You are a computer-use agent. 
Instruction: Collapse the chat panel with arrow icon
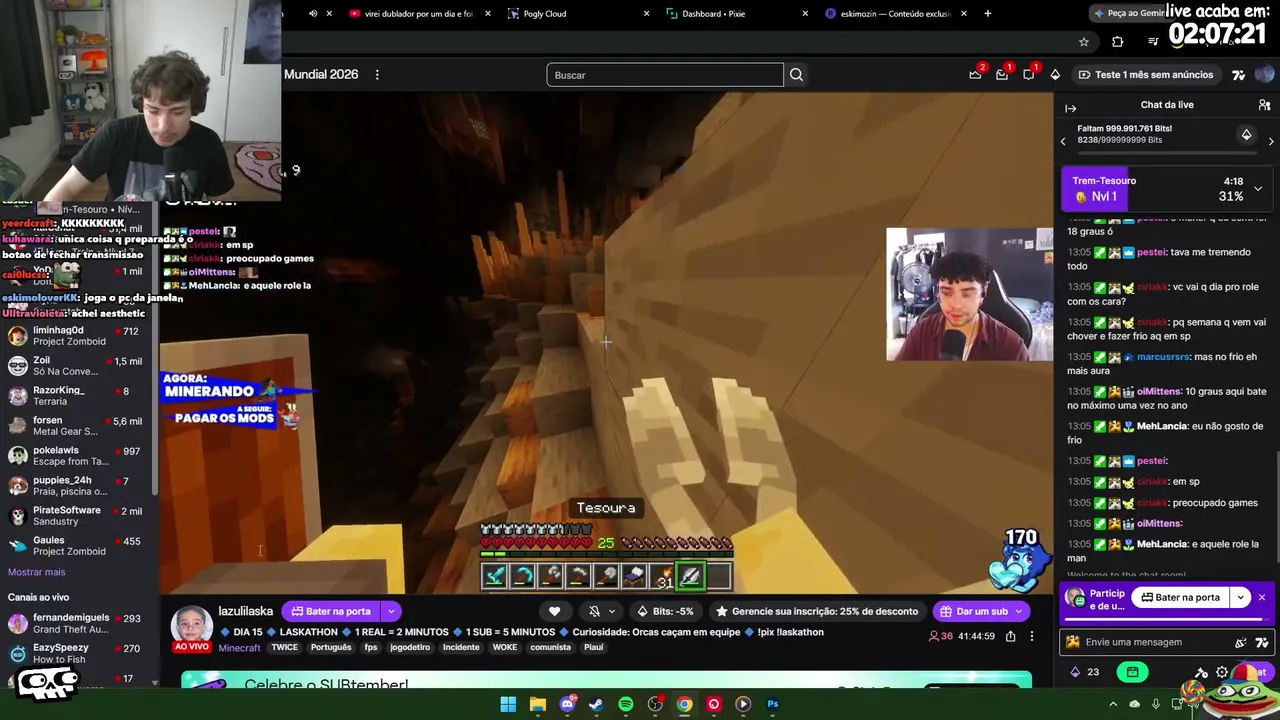click(x=1070, y=108)
